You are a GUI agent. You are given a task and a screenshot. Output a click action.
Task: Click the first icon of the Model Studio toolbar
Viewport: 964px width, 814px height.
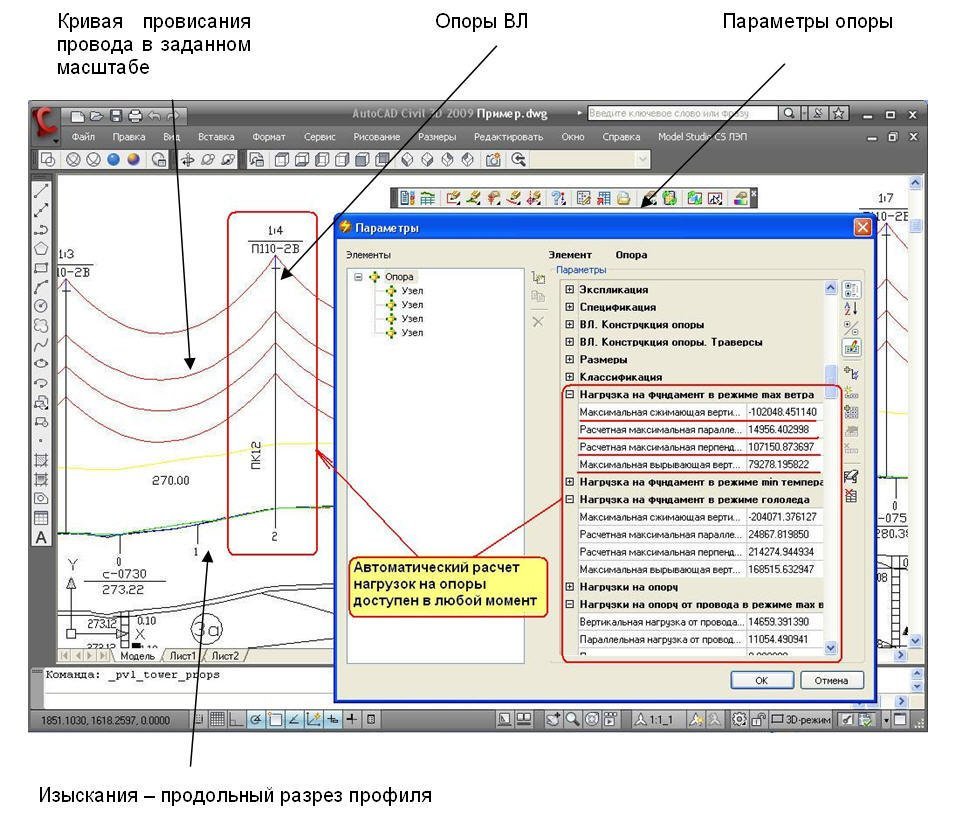click(406, 198)
